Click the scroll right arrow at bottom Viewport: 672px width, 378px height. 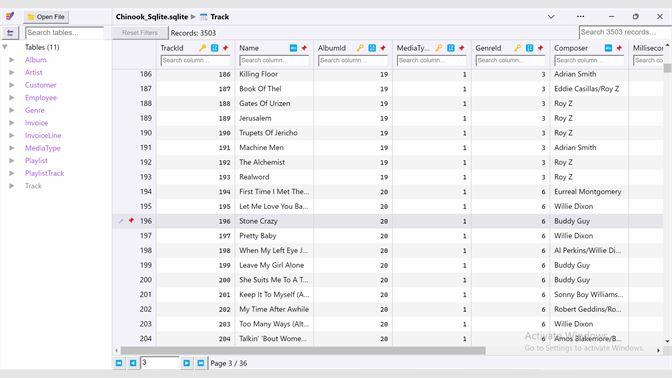click(659, 351)
